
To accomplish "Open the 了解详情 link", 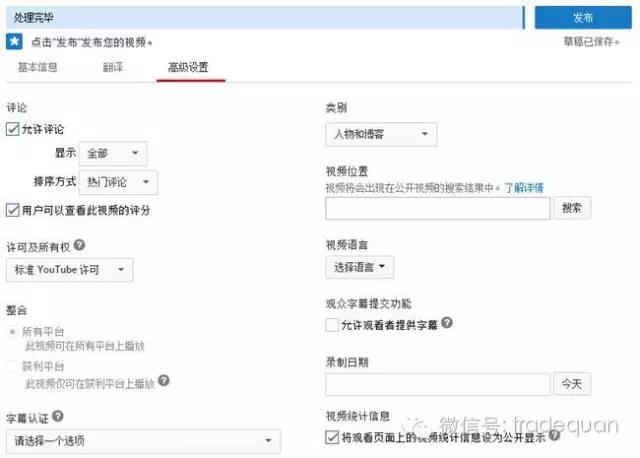I will point(523,187).
